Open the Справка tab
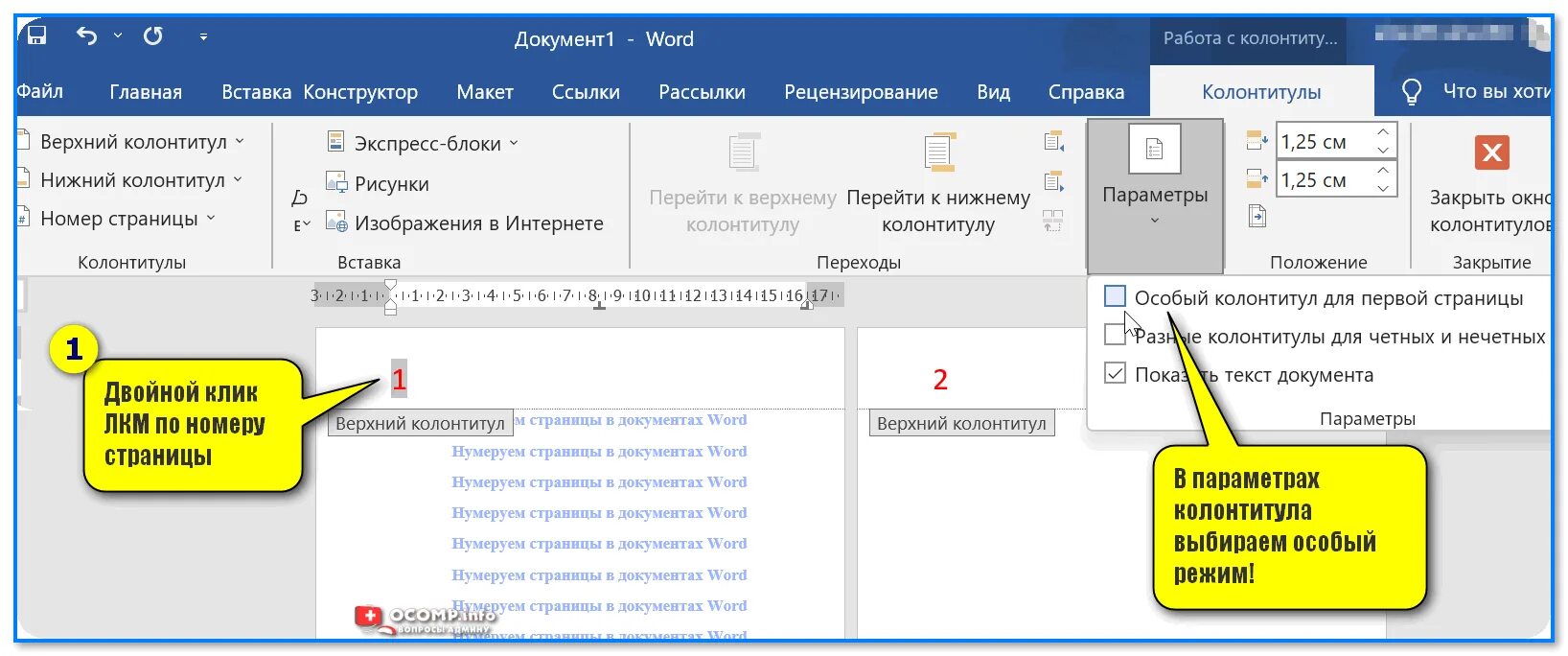Image resolution: width=1568 pixels, height=656 pixels. click(1086, 92)
